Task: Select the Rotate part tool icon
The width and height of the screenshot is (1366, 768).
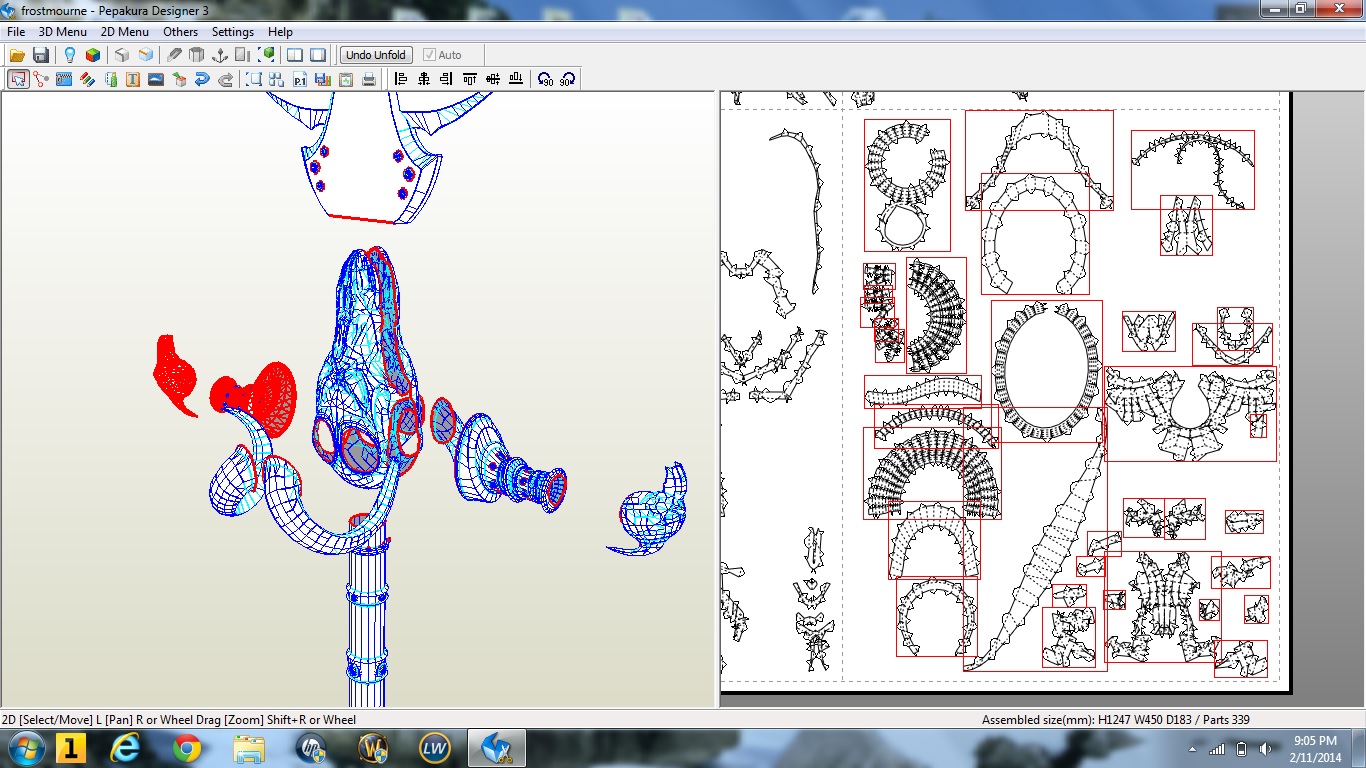Action: (x=41, y=79)
